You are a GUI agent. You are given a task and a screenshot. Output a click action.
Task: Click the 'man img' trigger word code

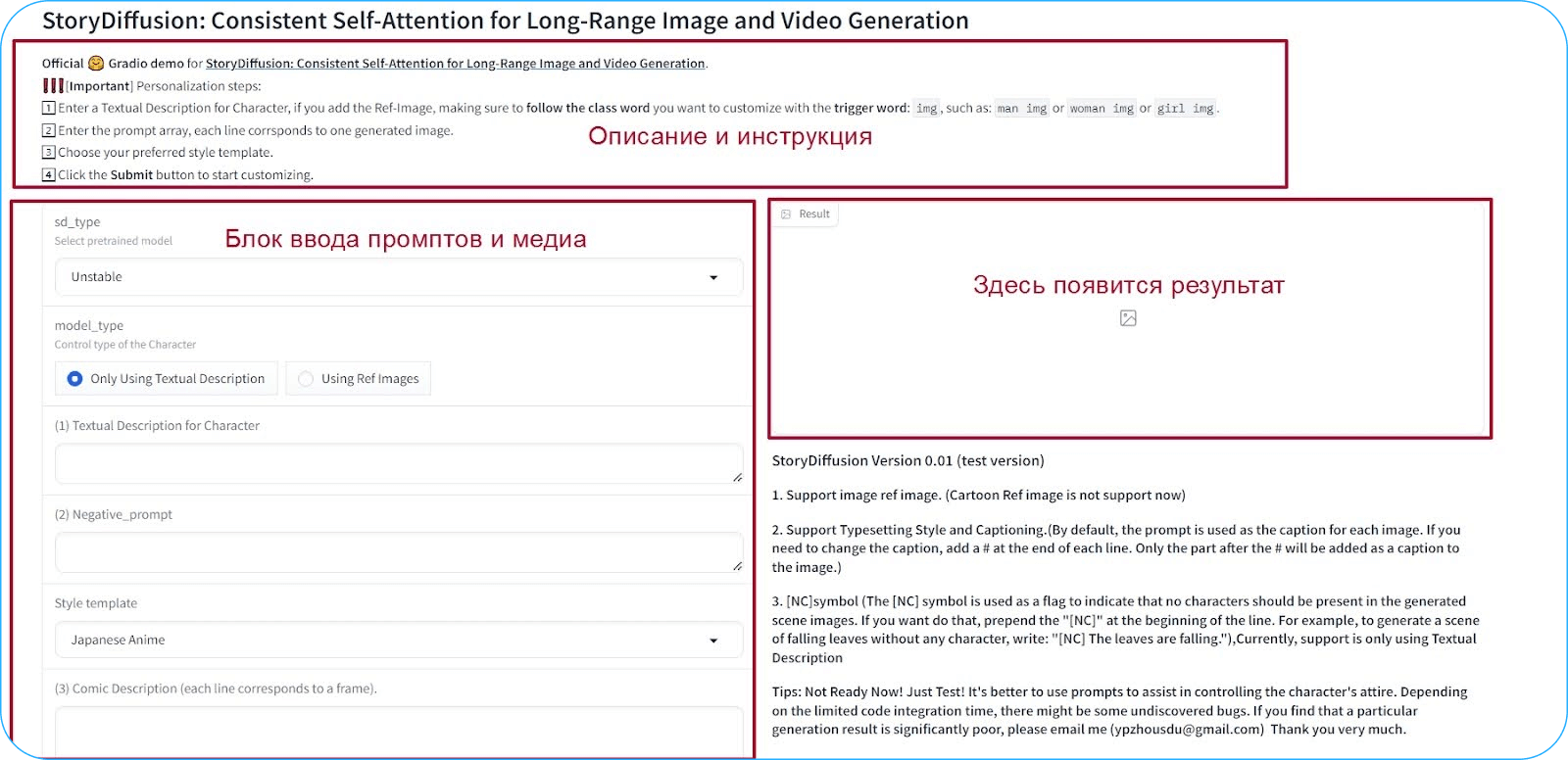pyautogui.click(x=1021, y=109)
